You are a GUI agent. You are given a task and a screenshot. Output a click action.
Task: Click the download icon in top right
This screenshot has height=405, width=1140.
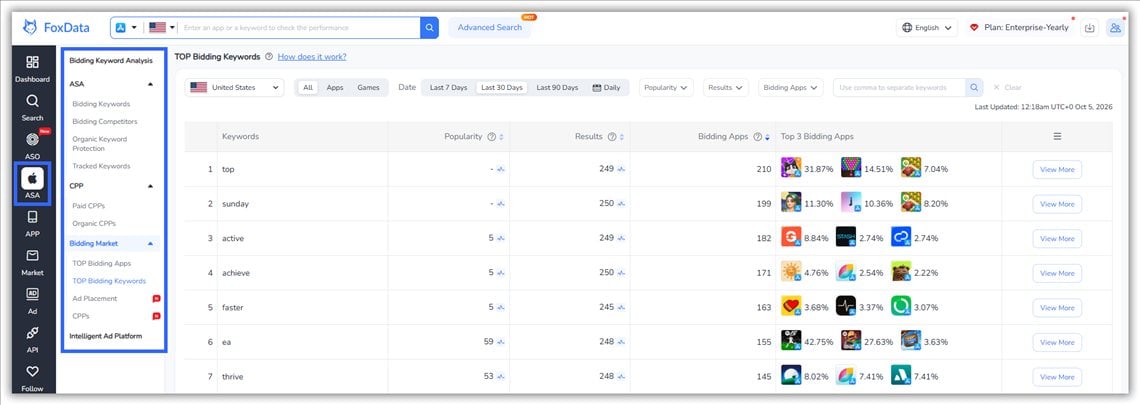coord(1089,28)
